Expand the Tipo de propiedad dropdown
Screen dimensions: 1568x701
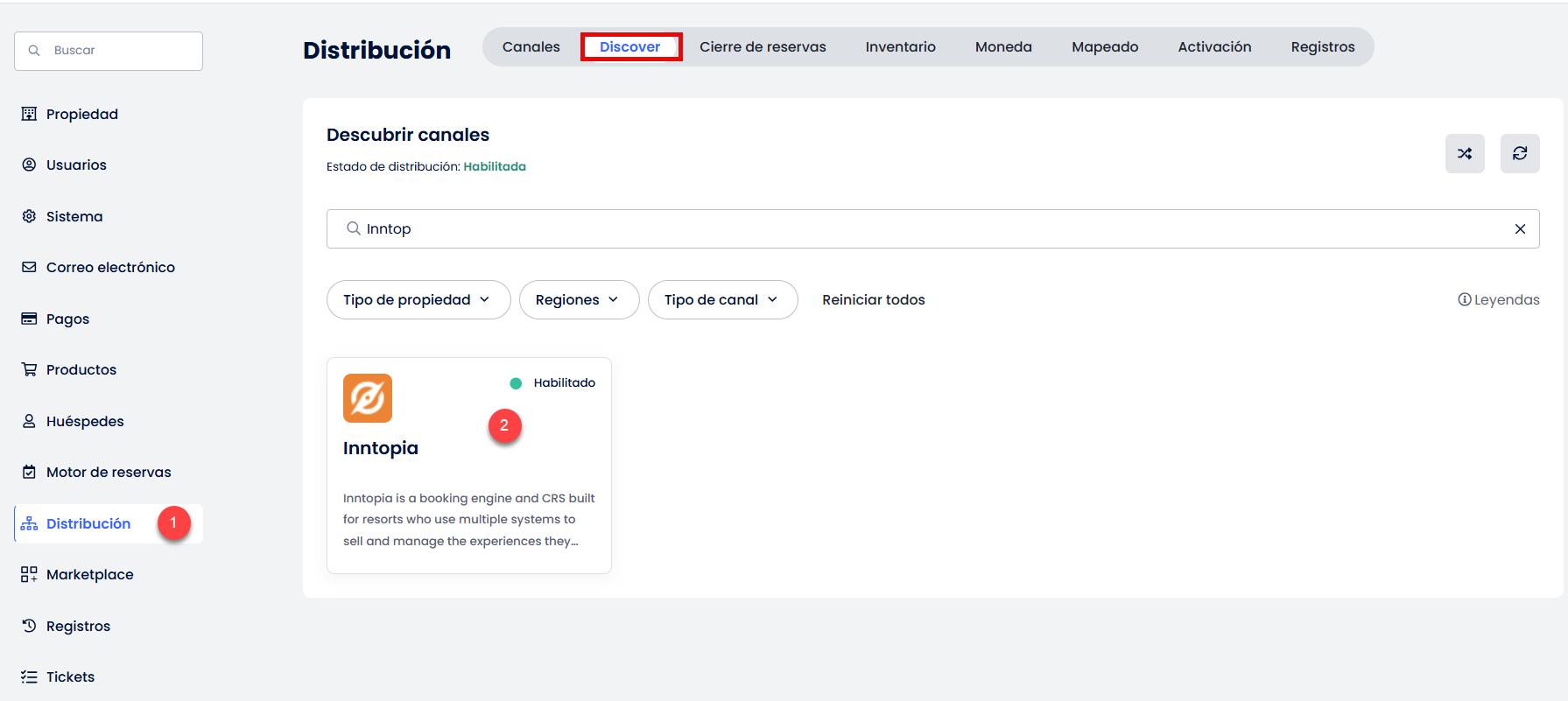418,300
